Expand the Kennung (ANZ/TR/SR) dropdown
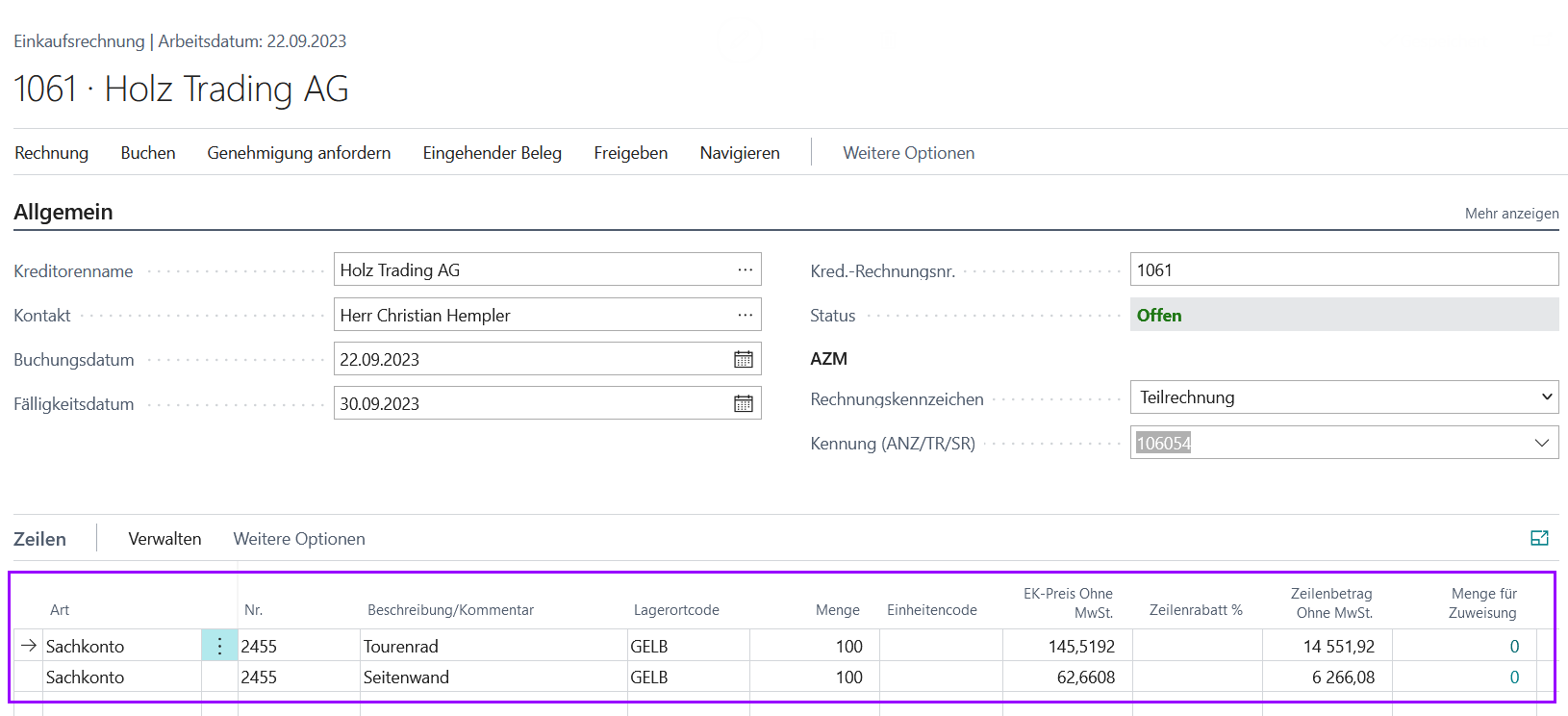1568x716 pixels. tap(1542, 443)
